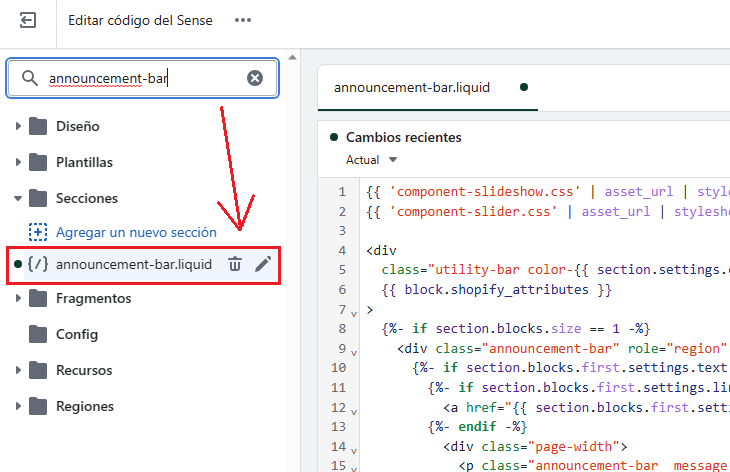This screenshot has height=472, width=730.
Task: Click line number 13 in gutter
Action: coord(338,427)
